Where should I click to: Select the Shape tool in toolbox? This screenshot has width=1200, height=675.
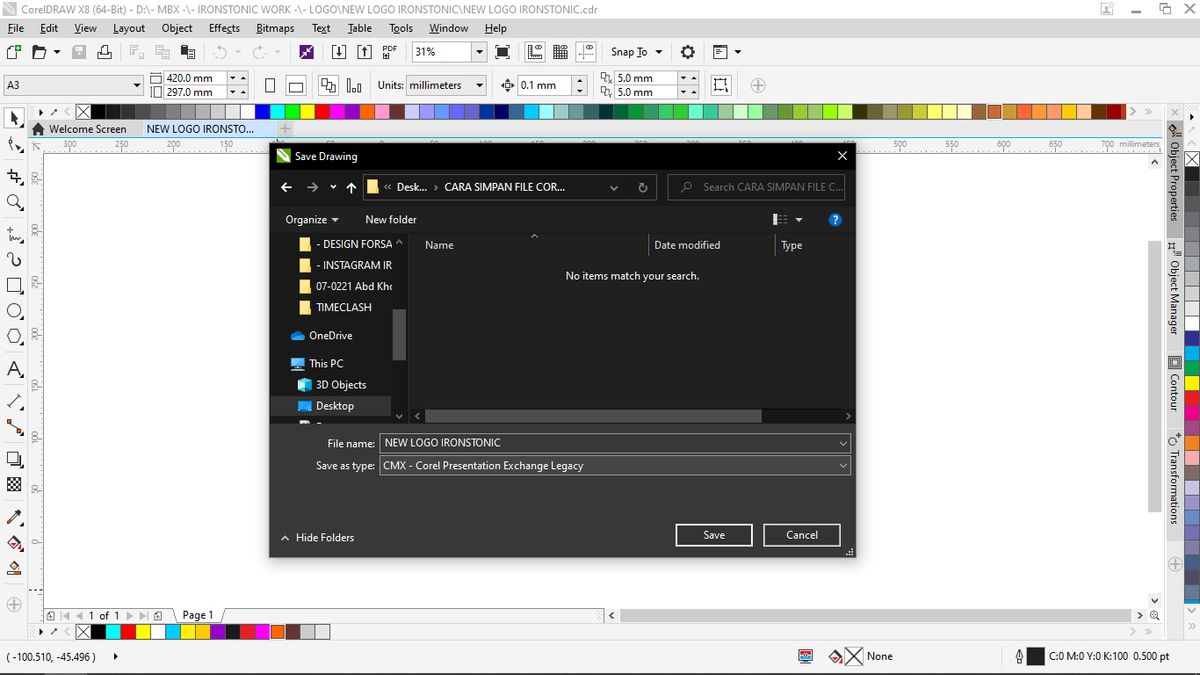(14, 146)
